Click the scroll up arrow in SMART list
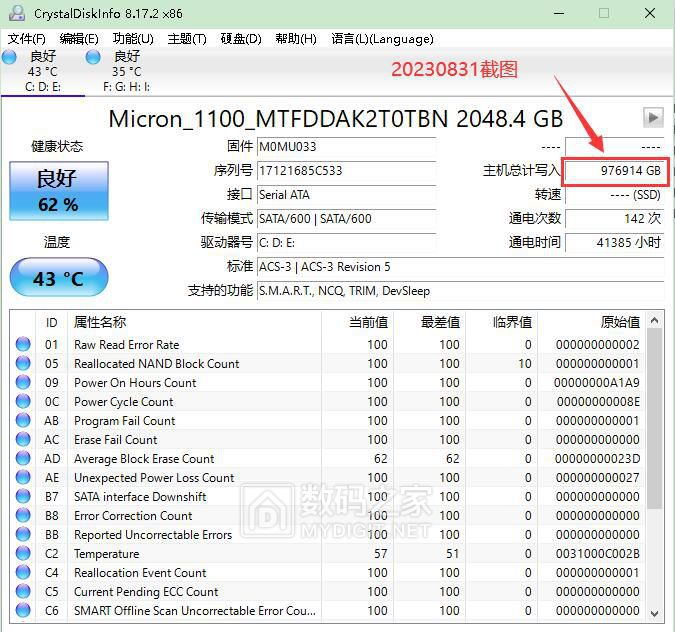675x632 pixels. [x=654, y=321]
